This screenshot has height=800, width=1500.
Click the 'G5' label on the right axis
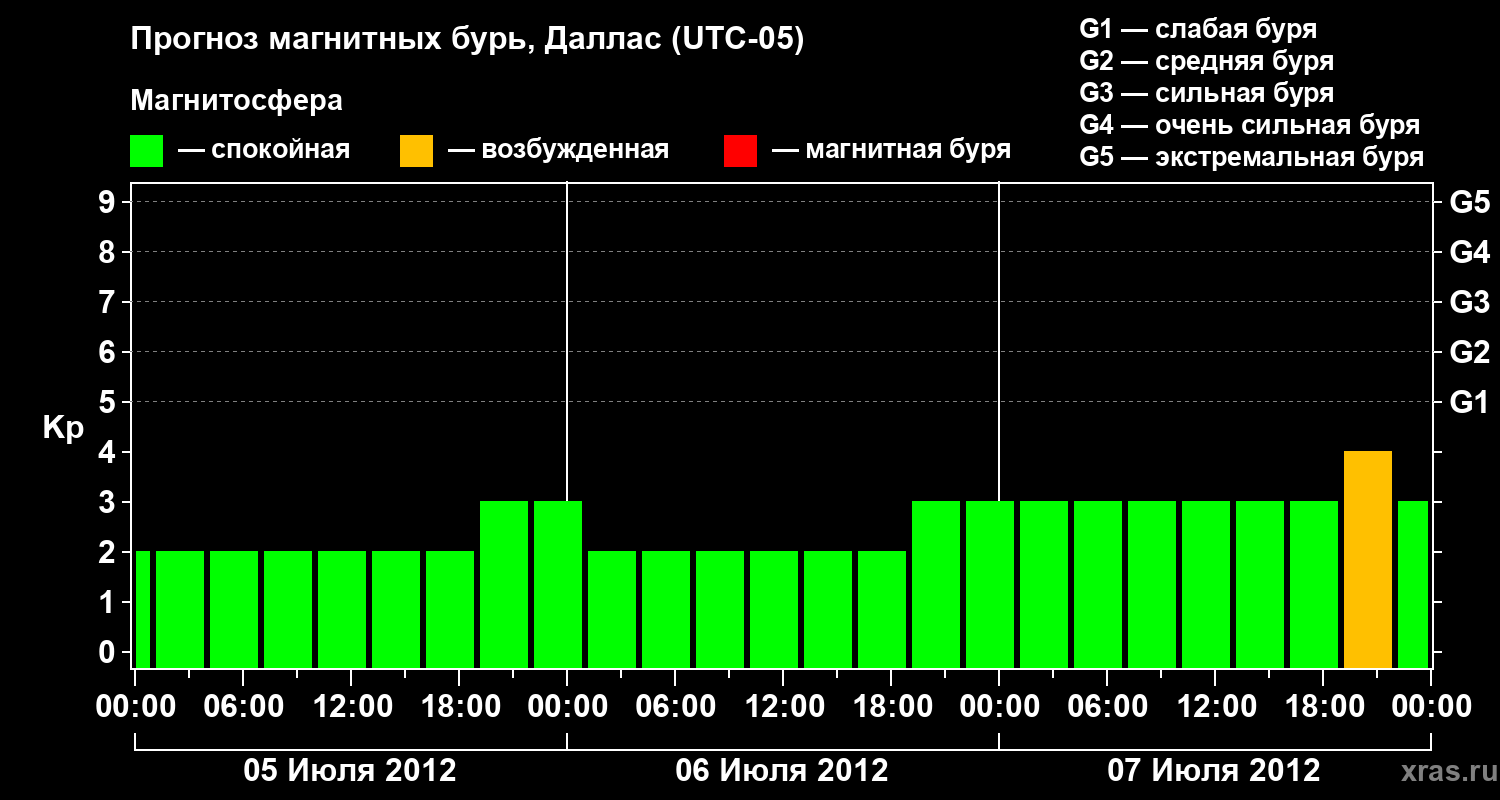pyautogui.click(x=1469, y=202)
